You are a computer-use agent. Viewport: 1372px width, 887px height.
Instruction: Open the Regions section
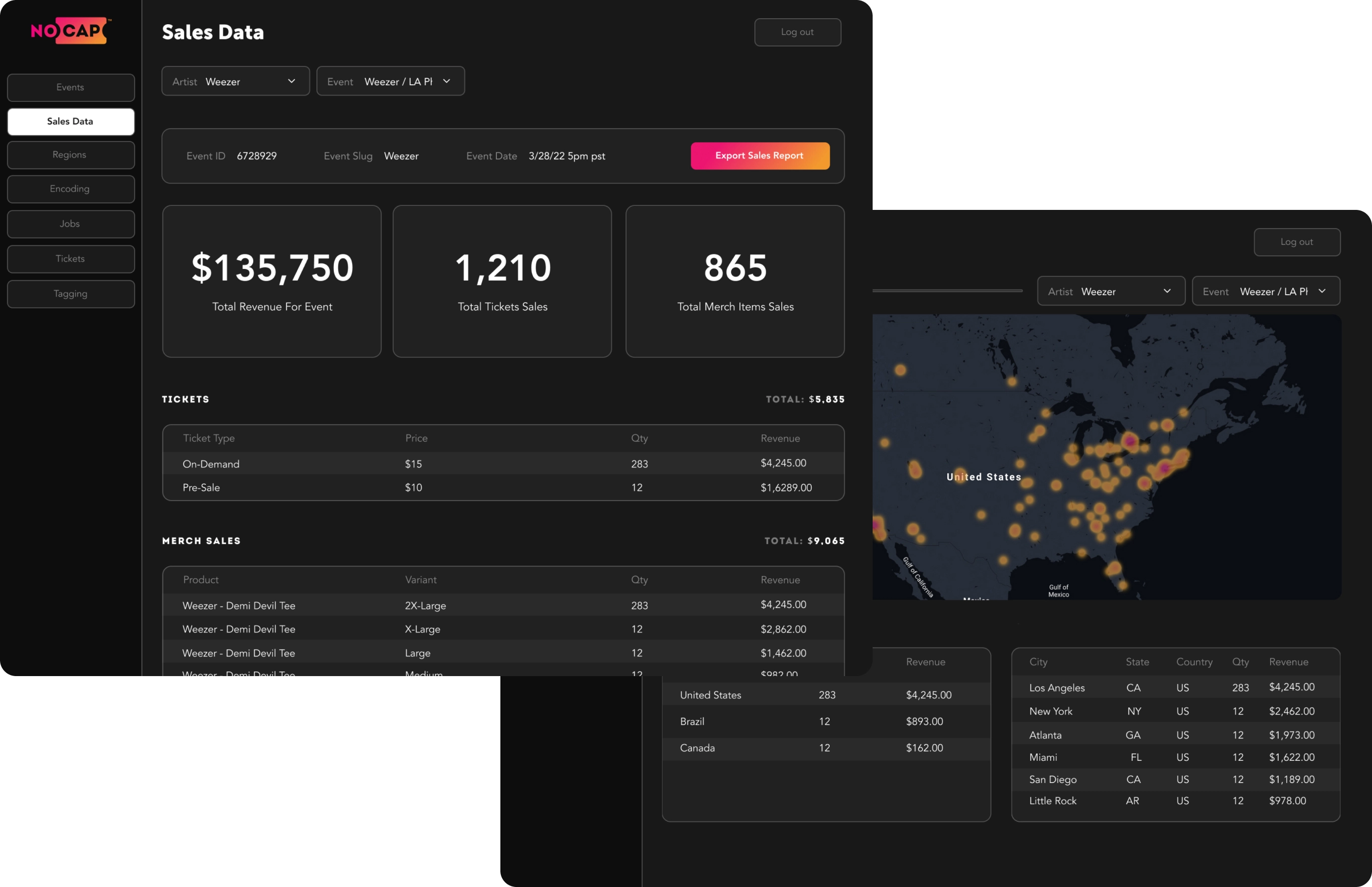coord(70,154)
